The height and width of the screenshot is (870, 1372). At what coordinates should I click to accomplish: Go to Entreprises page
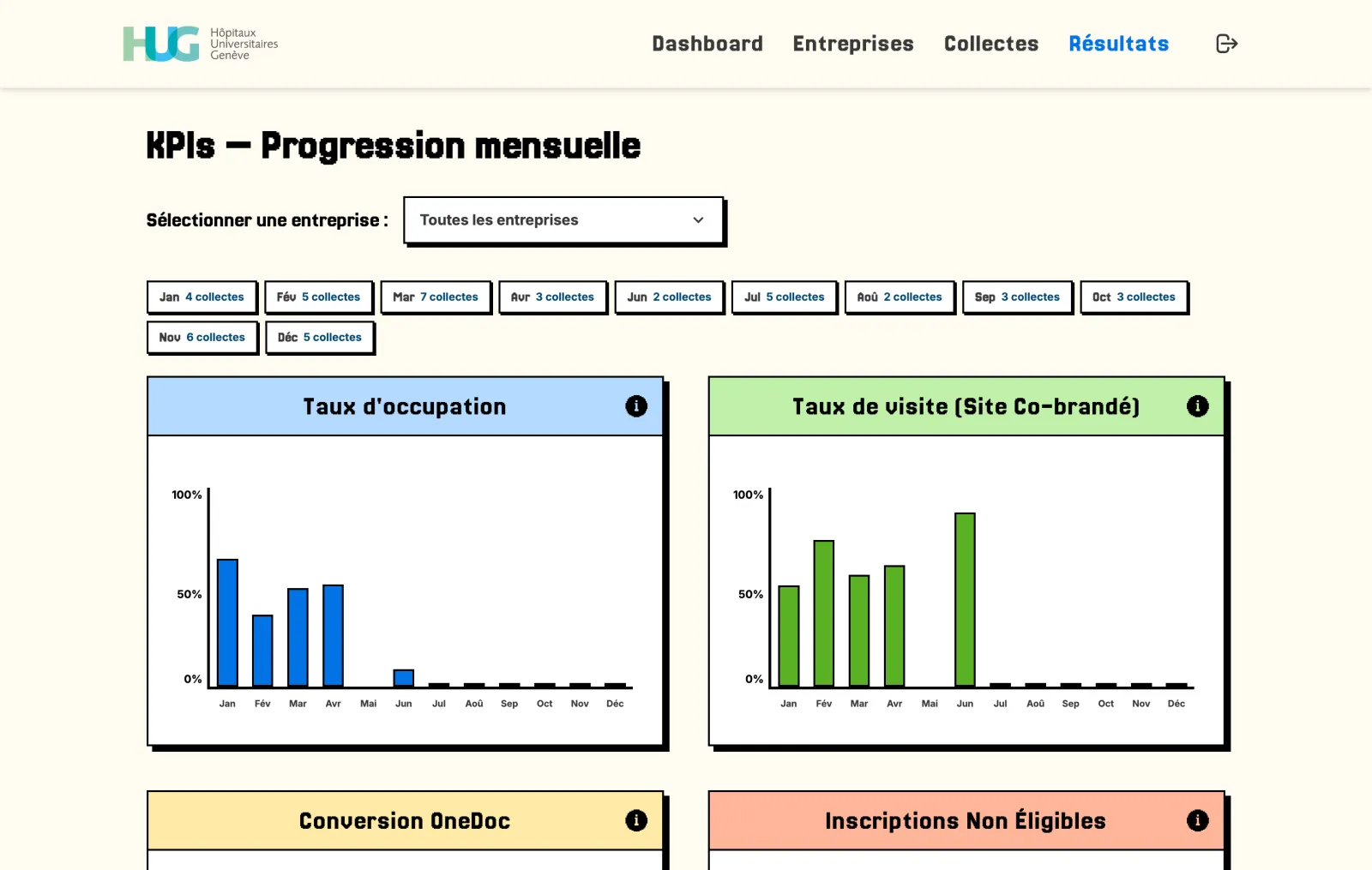click(853, 44)
